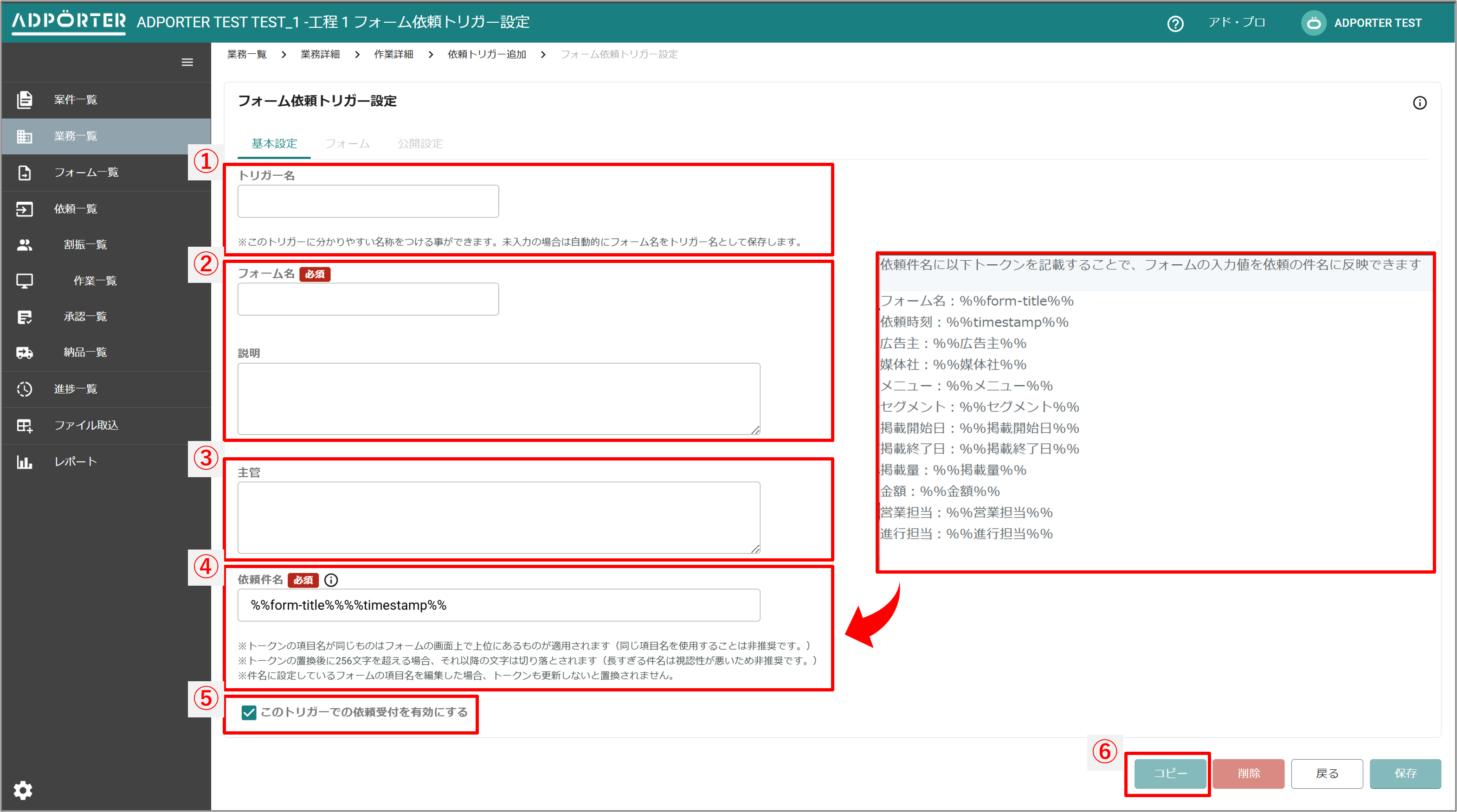Open フォーム一覧 in the sidebar

click(106, 173)
